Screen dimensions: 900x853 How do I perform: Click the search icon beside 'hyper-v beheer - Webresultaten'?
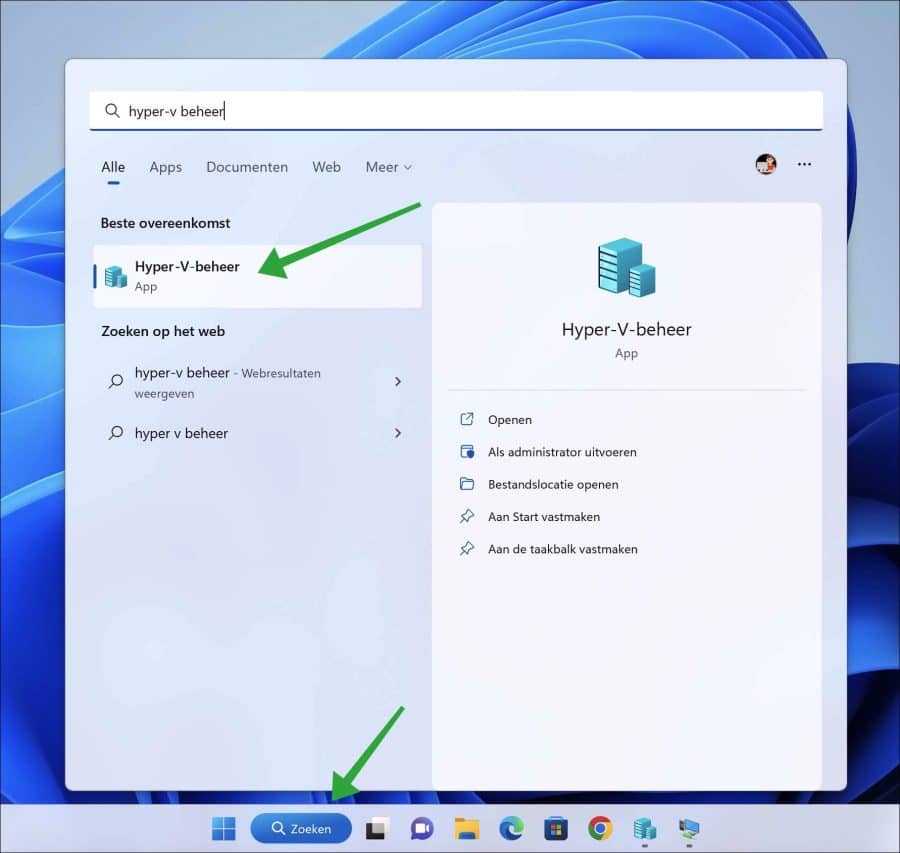[116, 381]
